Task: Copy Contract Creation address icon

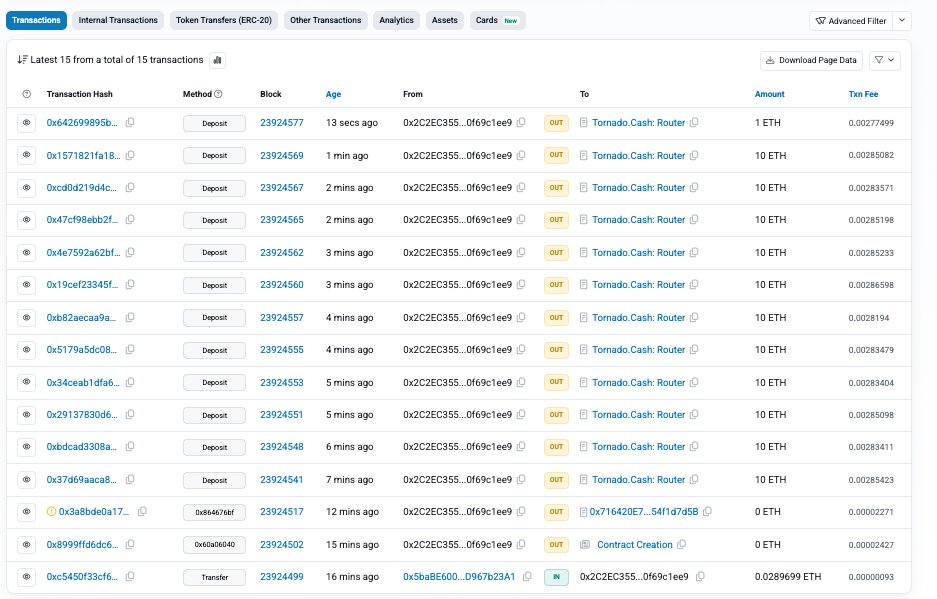Action: (682, 544)
